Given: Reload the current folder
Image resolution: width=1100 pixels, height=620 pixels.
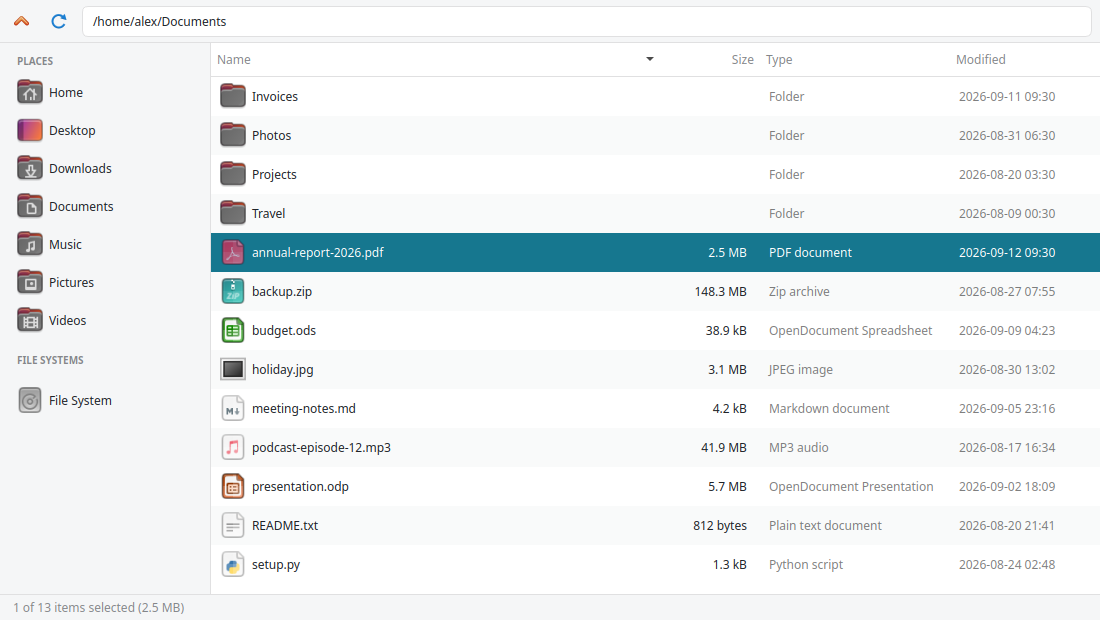Looking at the screenshot, I should [x=59, y=21].
